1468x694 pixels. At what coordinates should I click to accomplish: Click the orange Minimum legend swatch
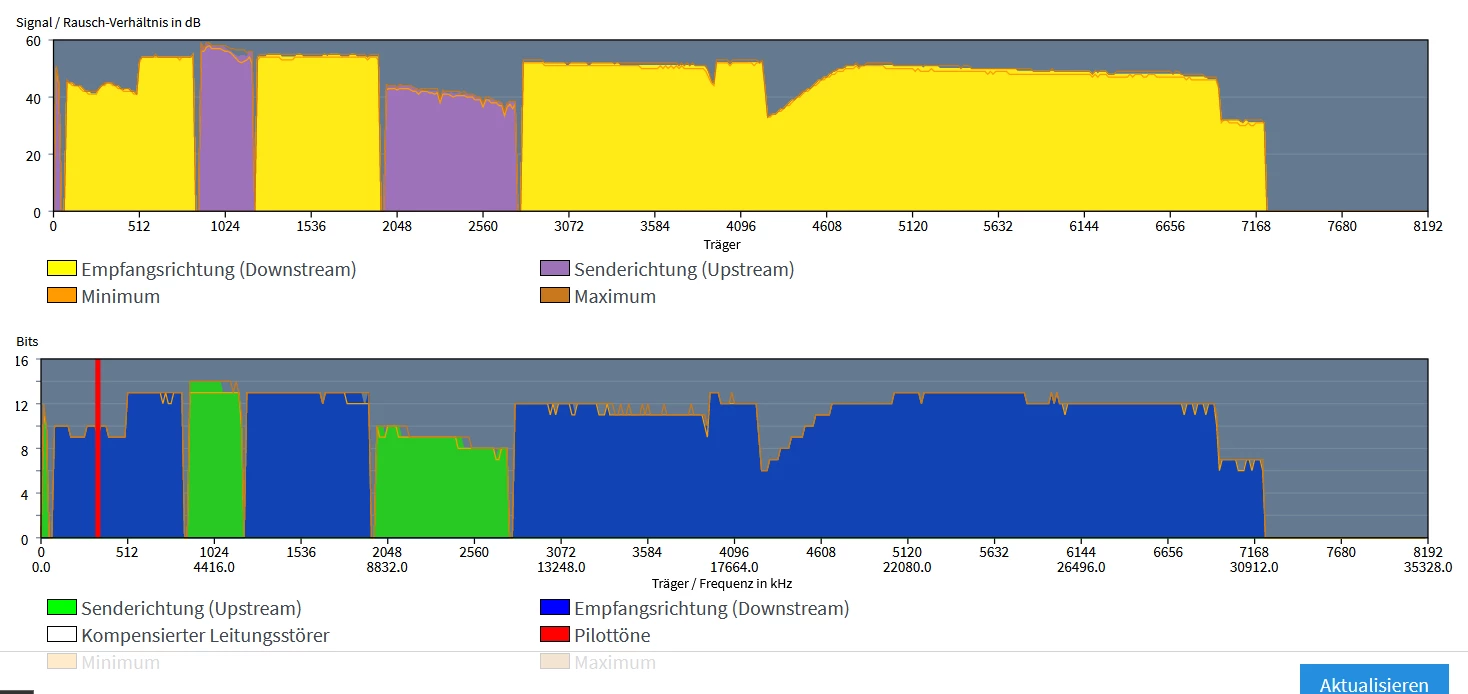coord(62,296)
